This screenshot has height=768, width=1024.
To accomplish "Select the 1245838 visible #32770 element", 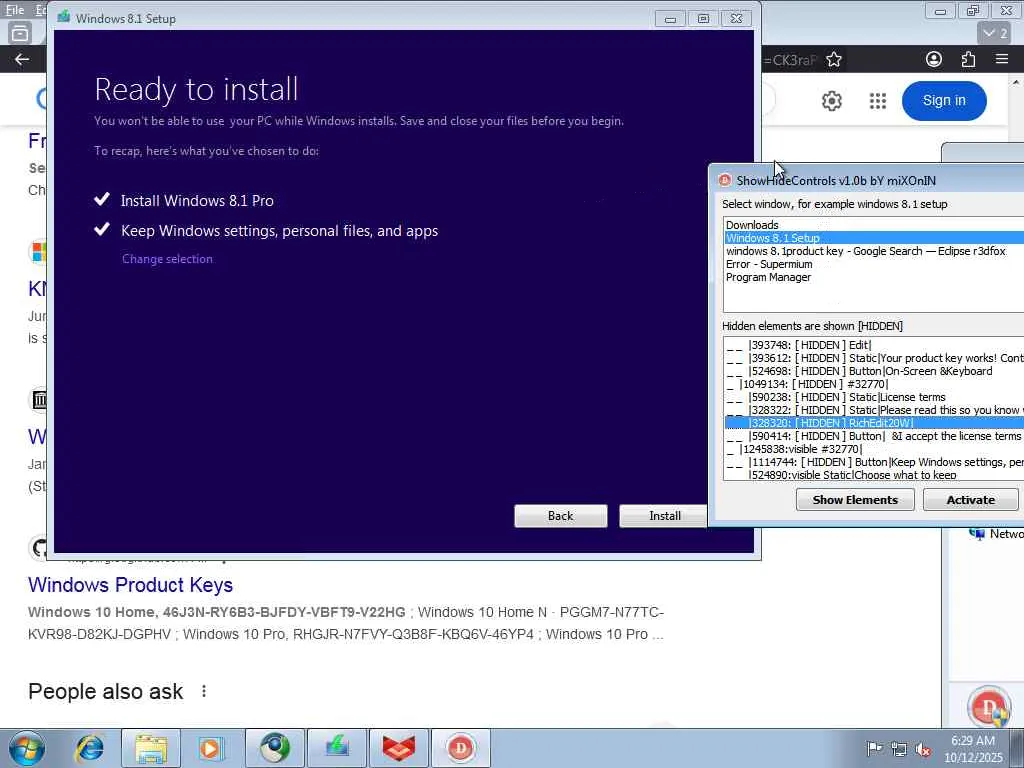I will click(874, 449).
